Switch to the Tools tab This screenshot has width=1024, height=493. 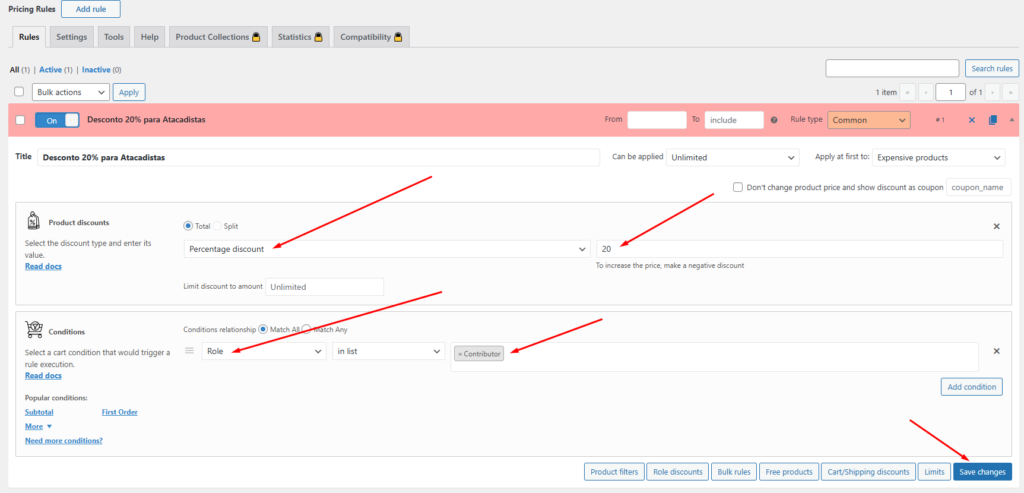point(114,37)
